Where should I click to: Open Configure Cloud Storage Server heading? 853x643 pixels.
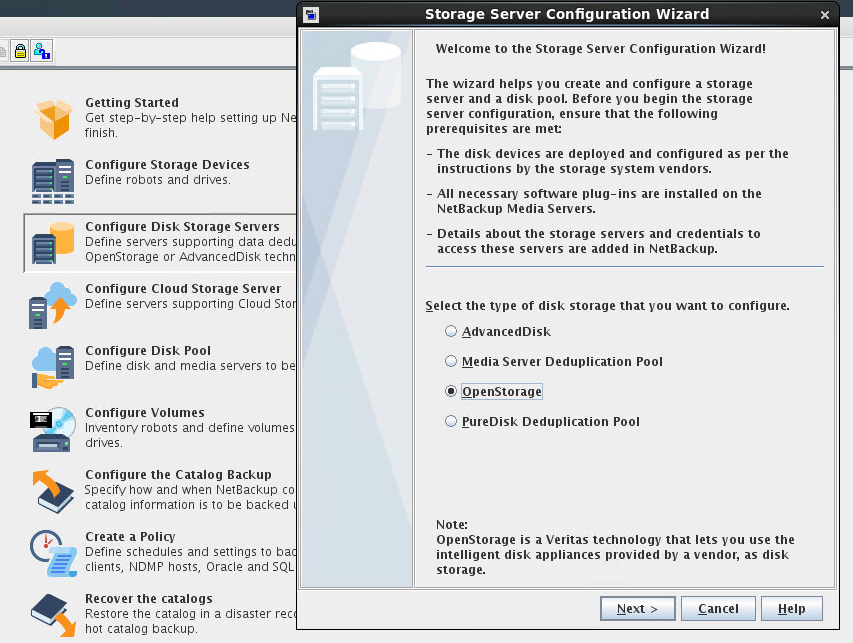[x=183, y=288]
